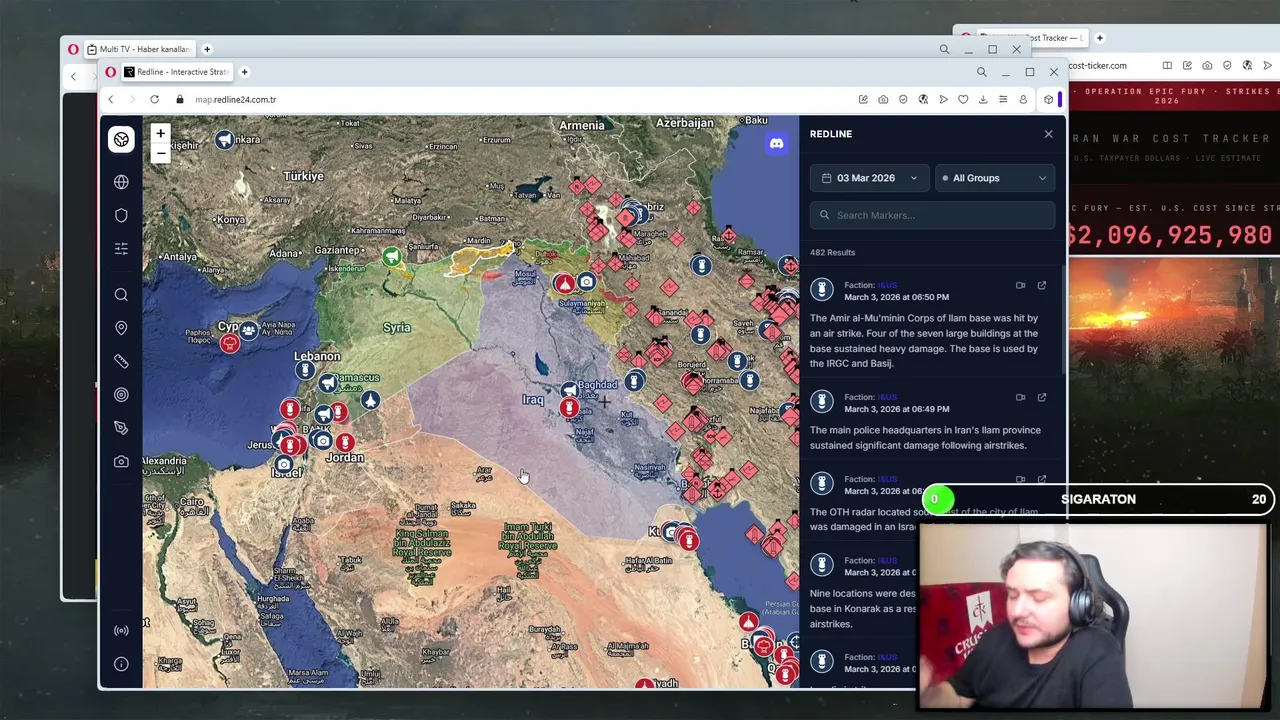The image size is (1280, 720).
Task: Open external link for police headquarters entry
Action: pos(1041,398)
